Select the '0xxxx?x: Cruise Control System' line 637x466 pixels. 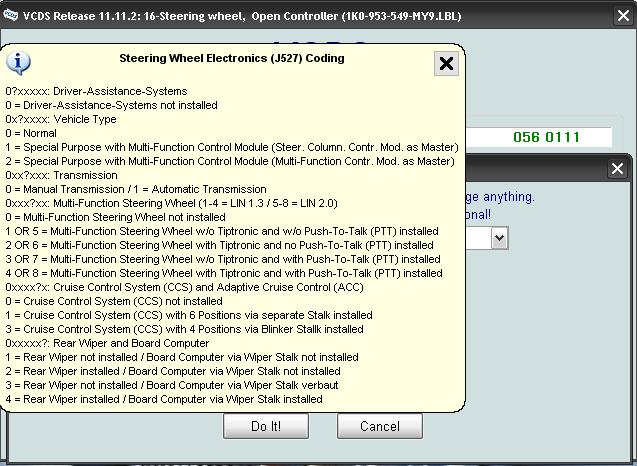[x=184, y=287]
